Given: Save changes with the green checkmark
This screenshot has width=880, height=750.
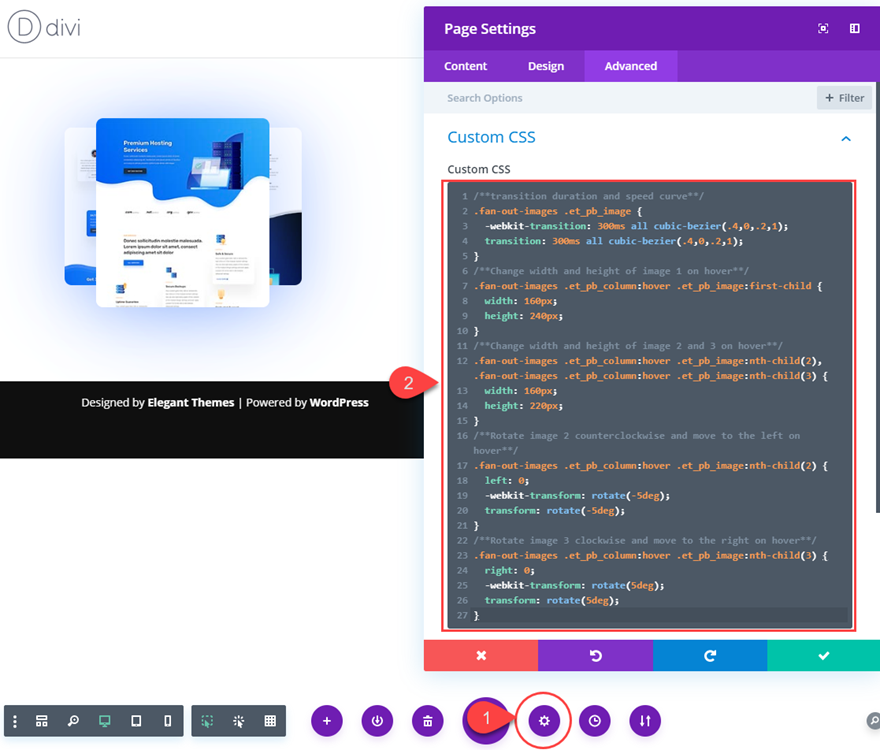Looking at the screenshot, I should click(823, 657).
